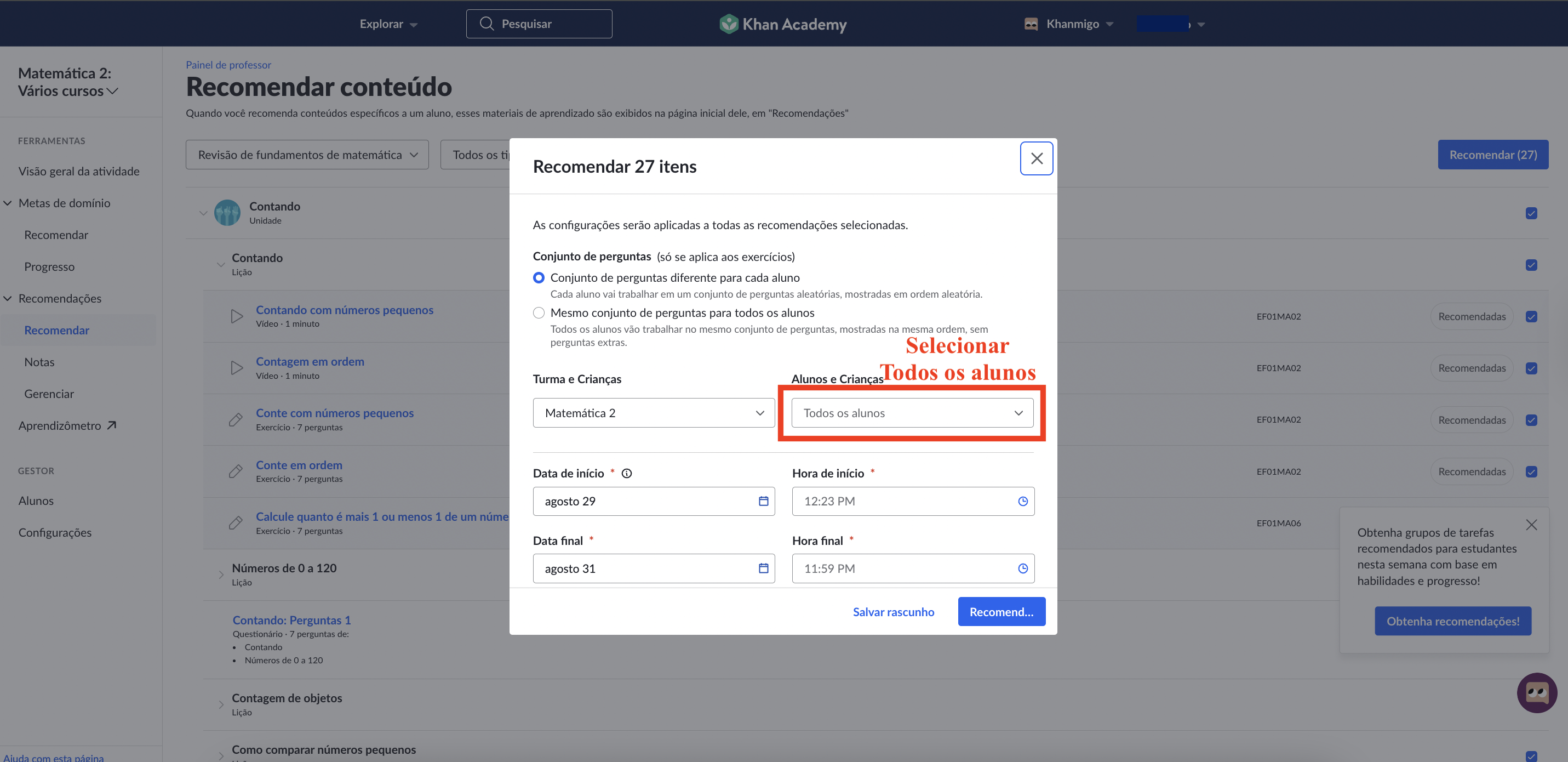This screenshot has height=762, width=1568.
Task: Select Mesmo conjunto de perguntas para todos
Action: click(539, 313)
